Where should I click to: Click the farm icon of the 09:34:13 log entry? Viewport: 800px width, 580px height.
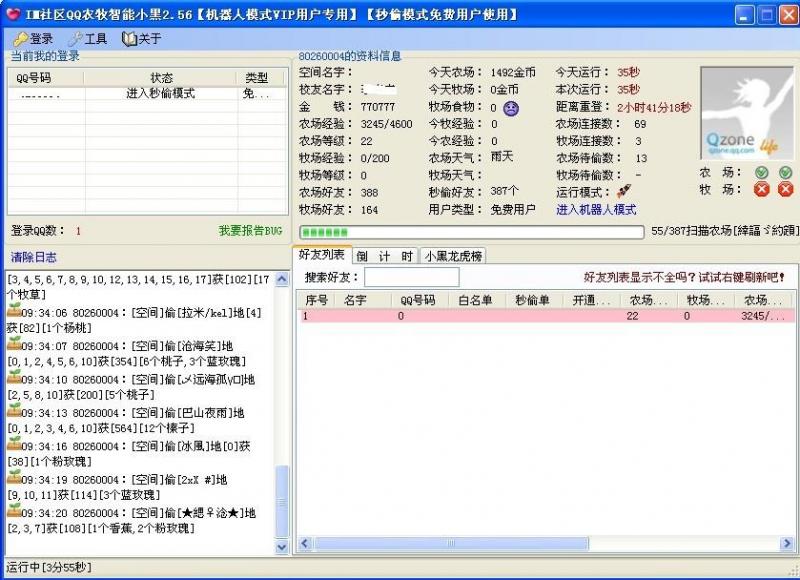pyautogui.click(x=14, y=410)
